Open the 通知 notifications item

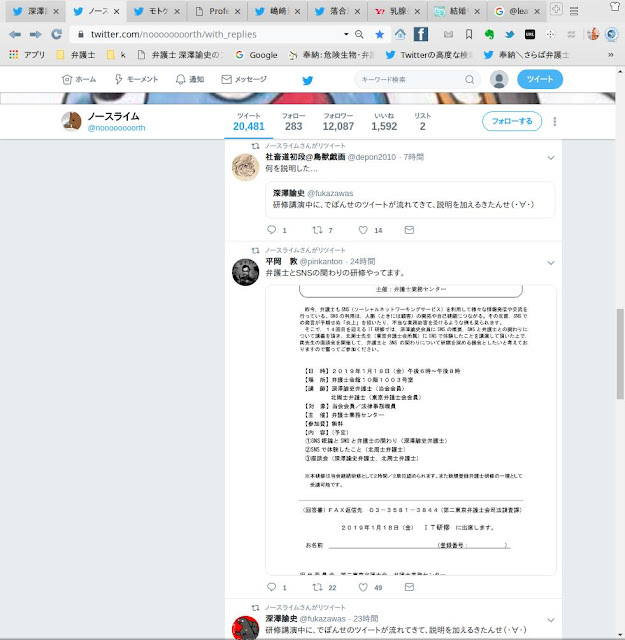pyautogui.click(x=190, y=79)
